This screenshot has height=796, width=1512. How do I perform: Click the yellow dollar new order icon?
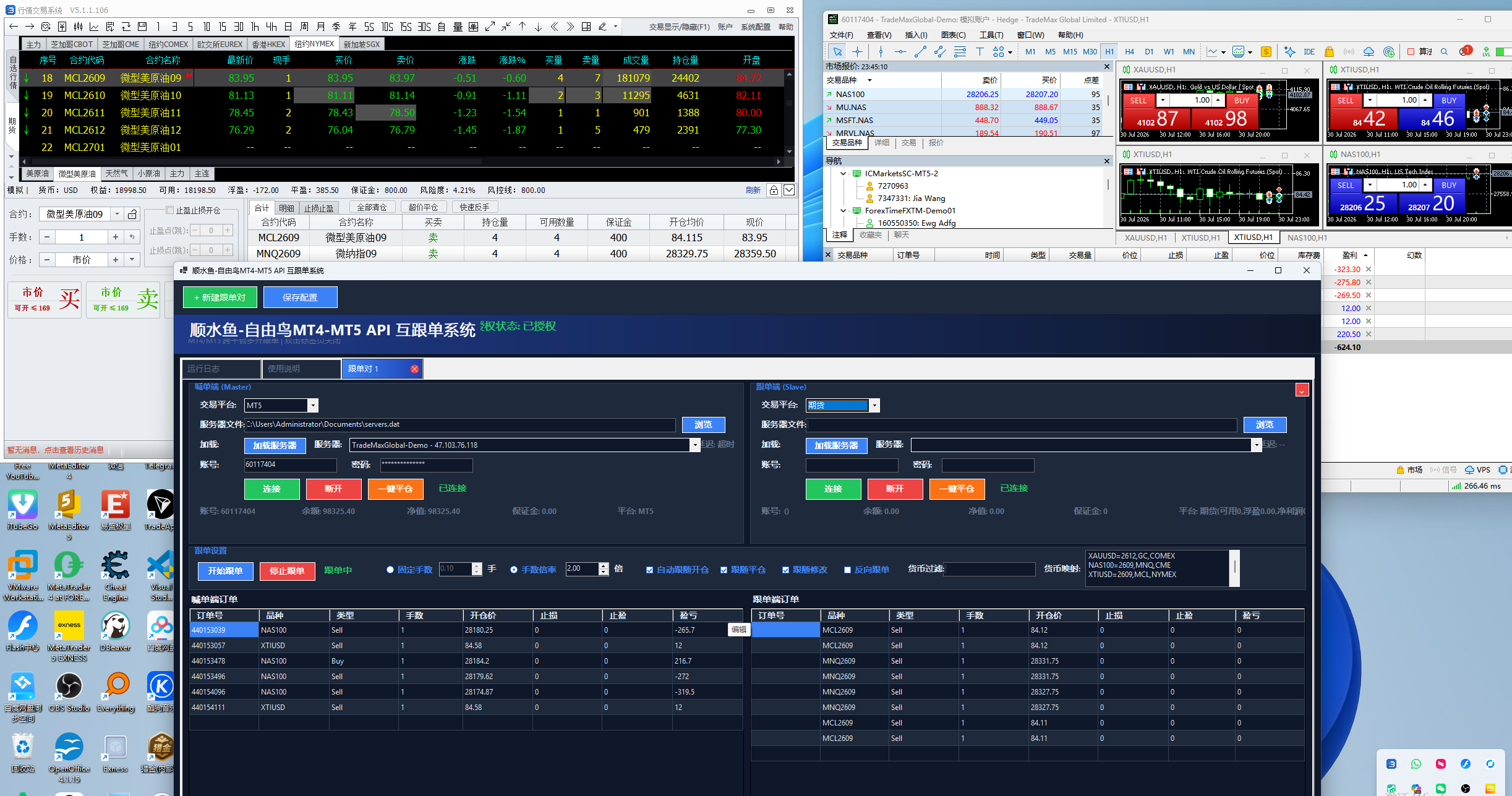coord(1266,52)
